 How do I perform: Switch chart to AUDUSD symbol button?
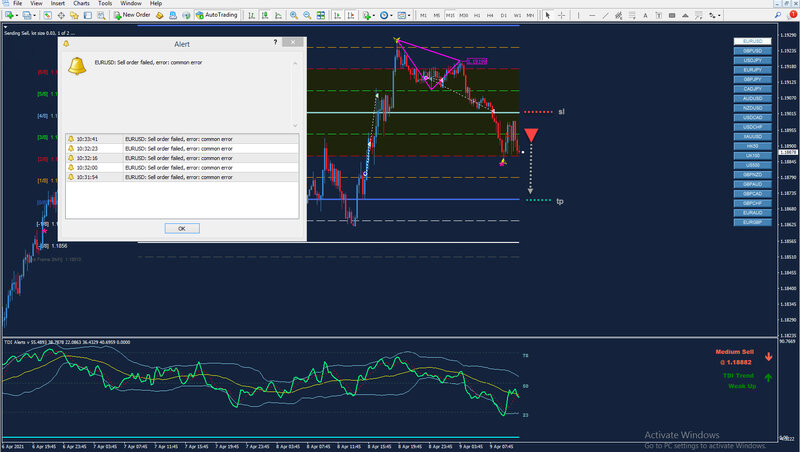pos(753,98)
